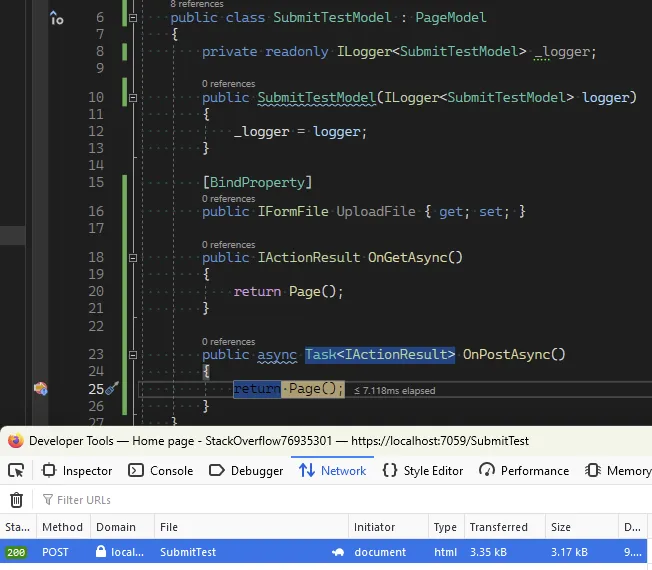The height and width of the screenshot is (570, 652).
Task: Select the Network tab
Action: click(x=332, y=471)
